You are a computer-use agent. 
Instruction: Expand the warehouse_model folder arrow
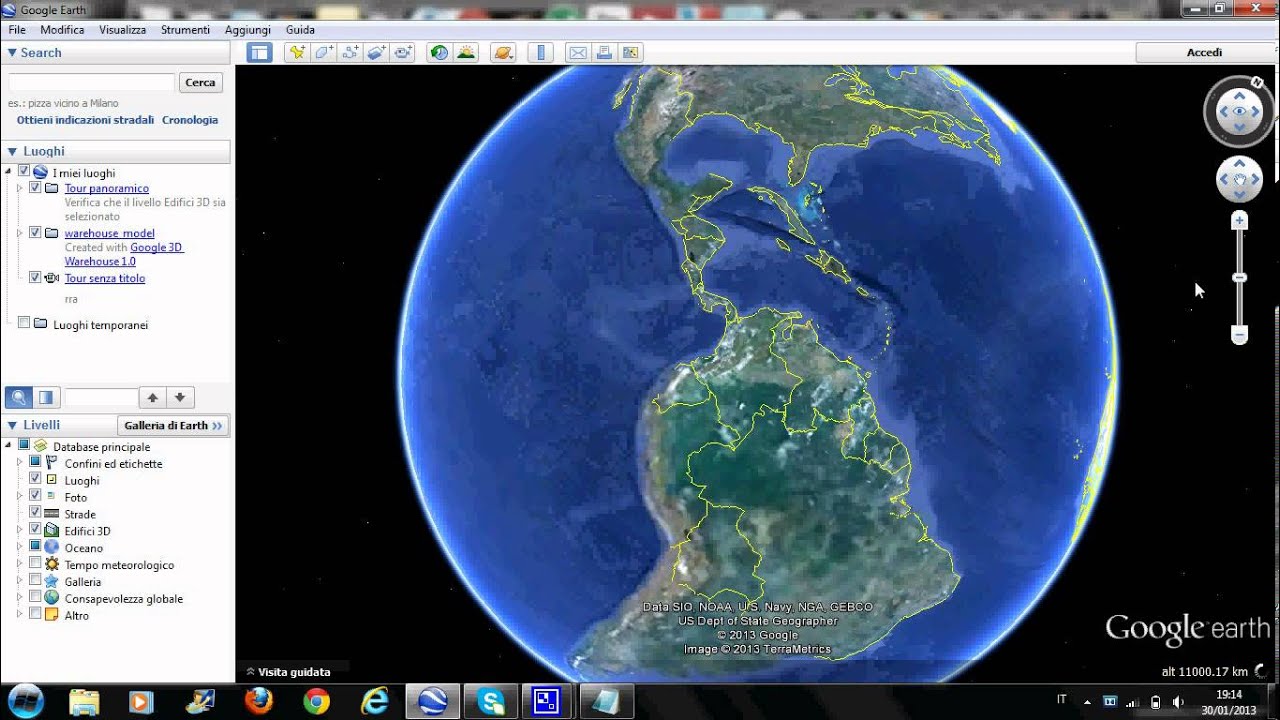tap(19, 233)
